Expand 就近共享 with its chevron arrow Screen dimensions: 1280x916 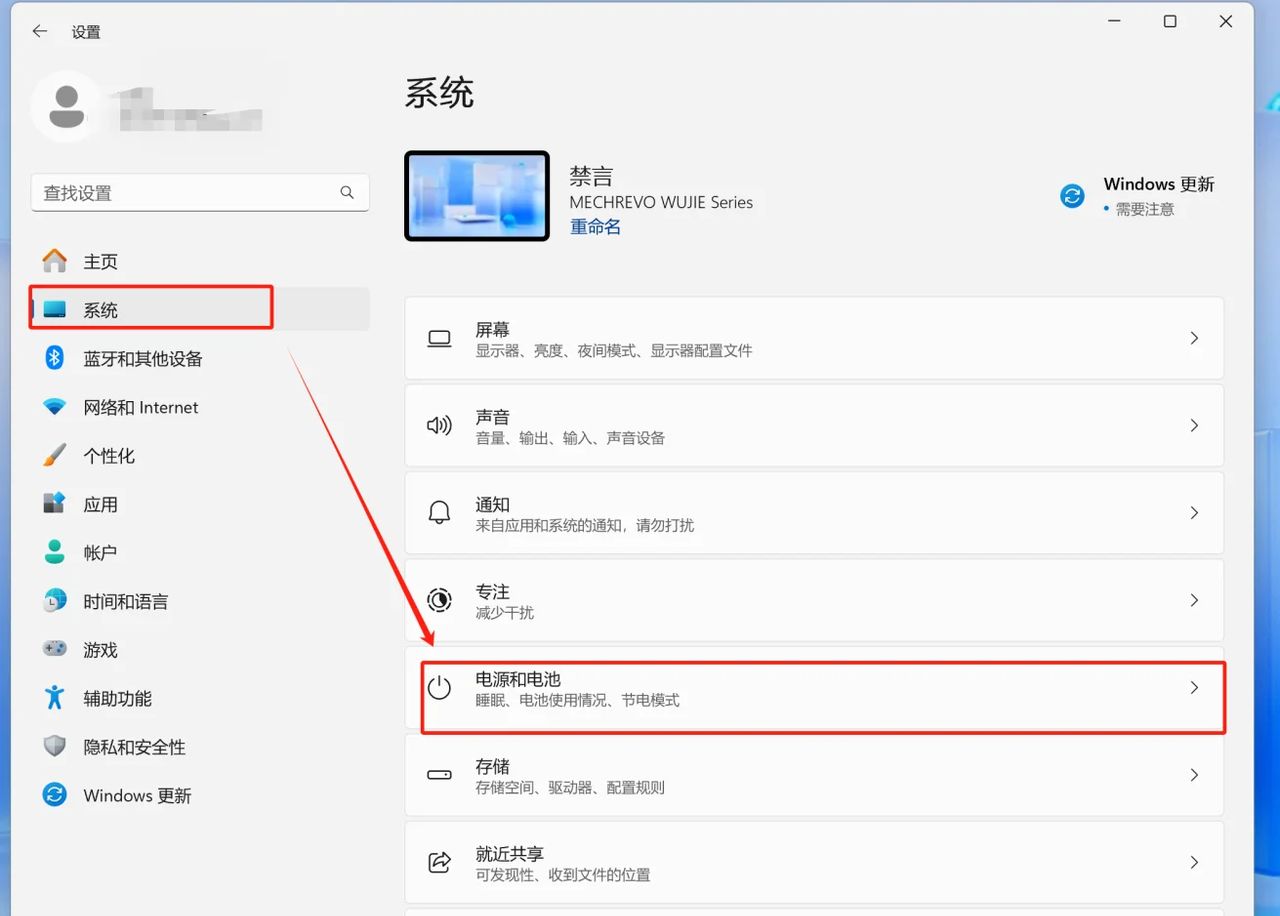click(x=1194, y=861)
